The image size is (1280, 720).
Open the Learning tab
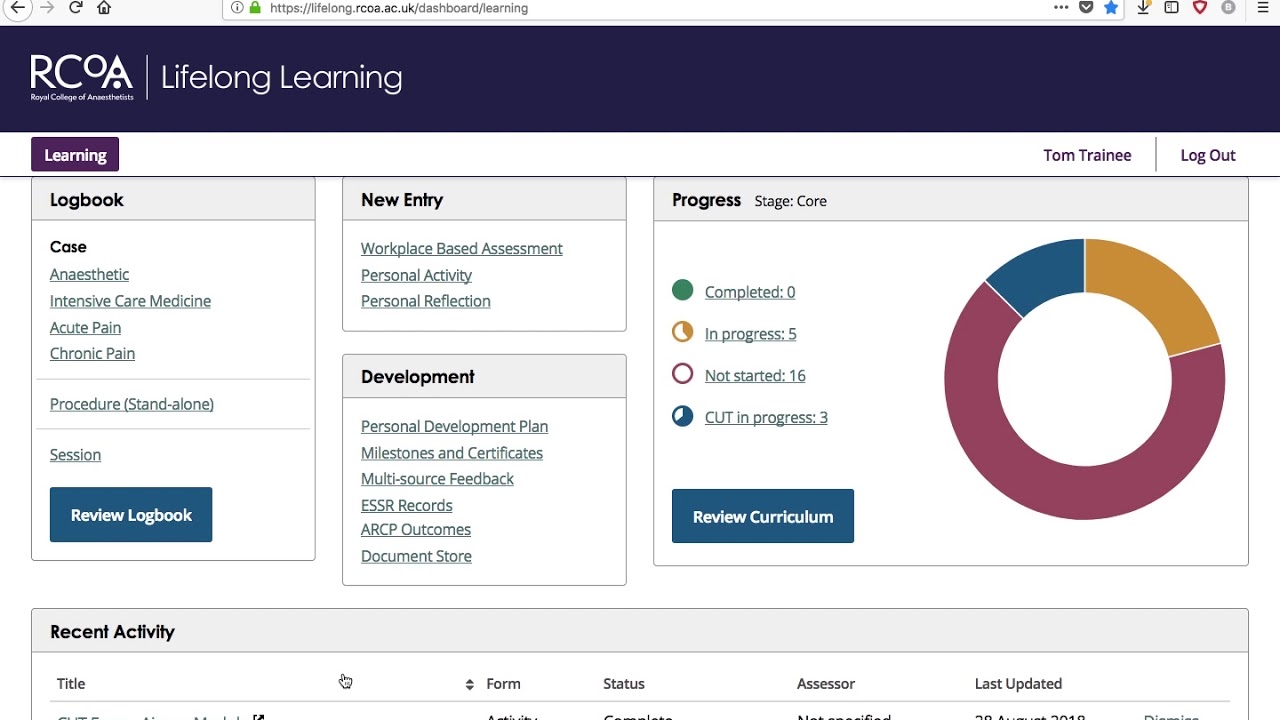click(75, 155)
